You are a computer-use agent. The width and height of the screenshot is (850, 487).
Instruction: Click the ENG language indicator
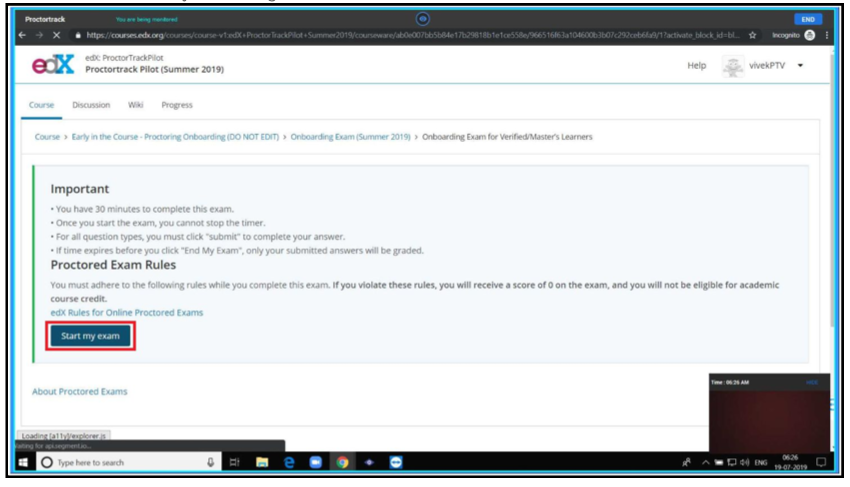761,463
